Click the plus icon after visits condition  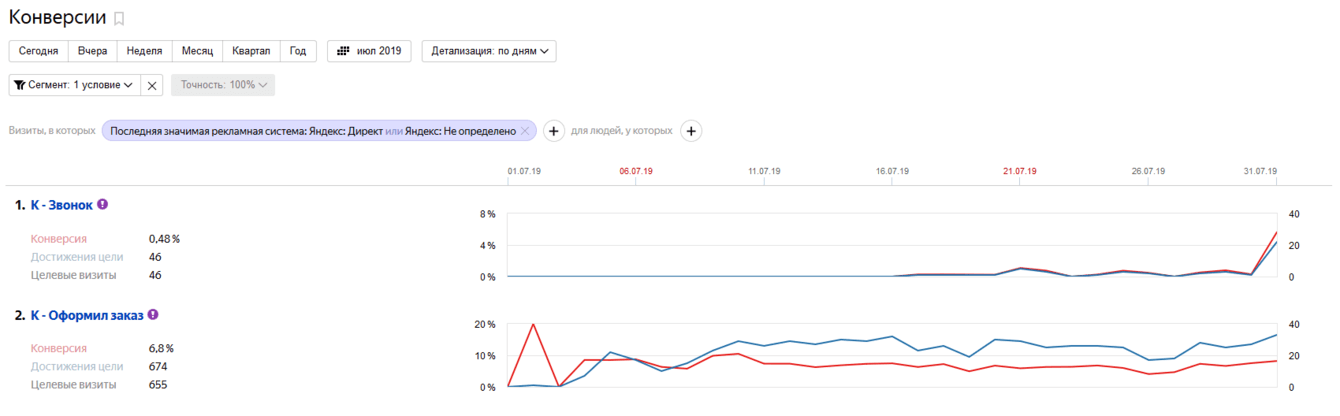tap(555, 131)
